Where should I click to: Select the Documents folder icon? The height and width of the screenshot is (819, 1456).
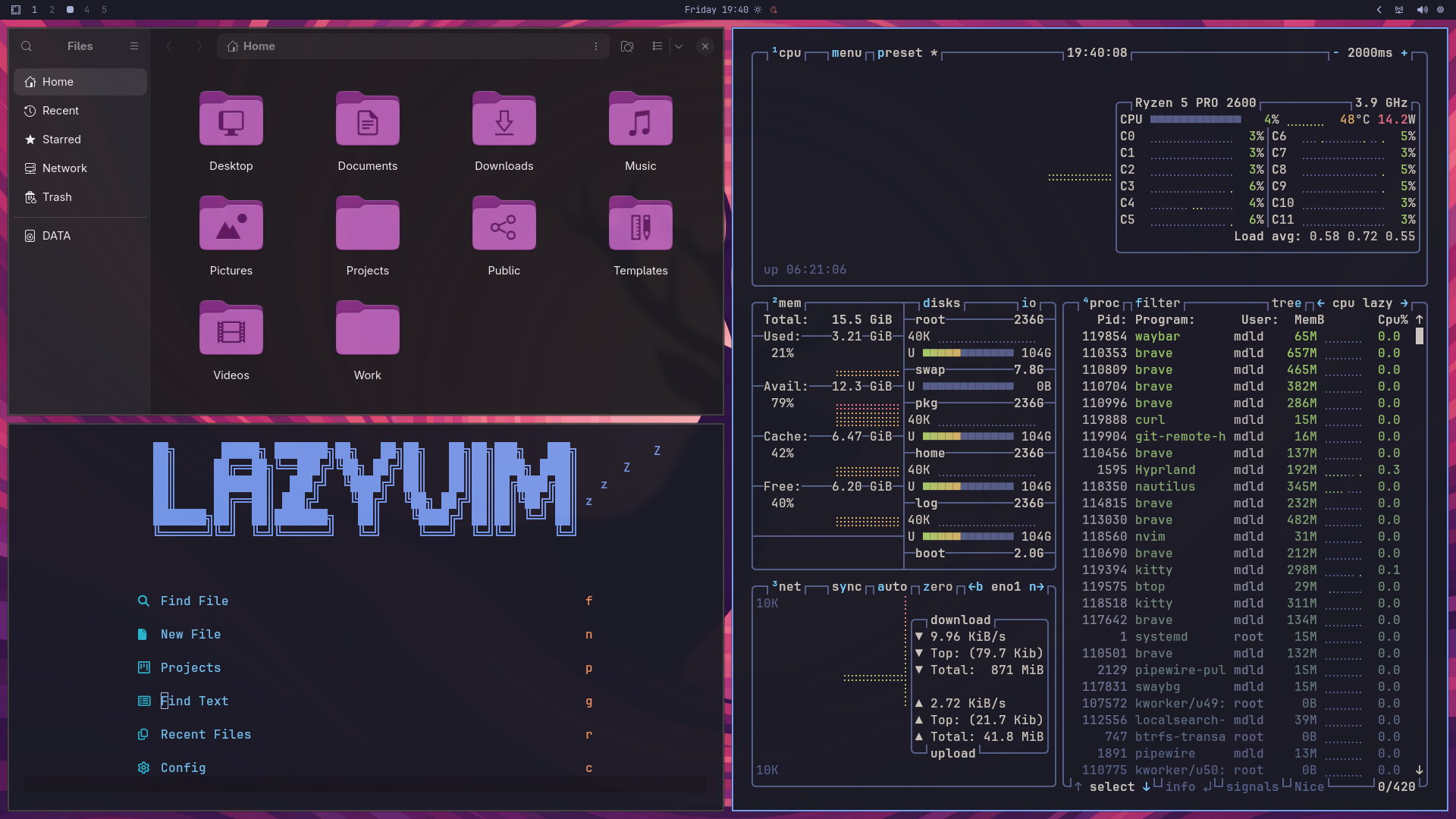[368, 119]
